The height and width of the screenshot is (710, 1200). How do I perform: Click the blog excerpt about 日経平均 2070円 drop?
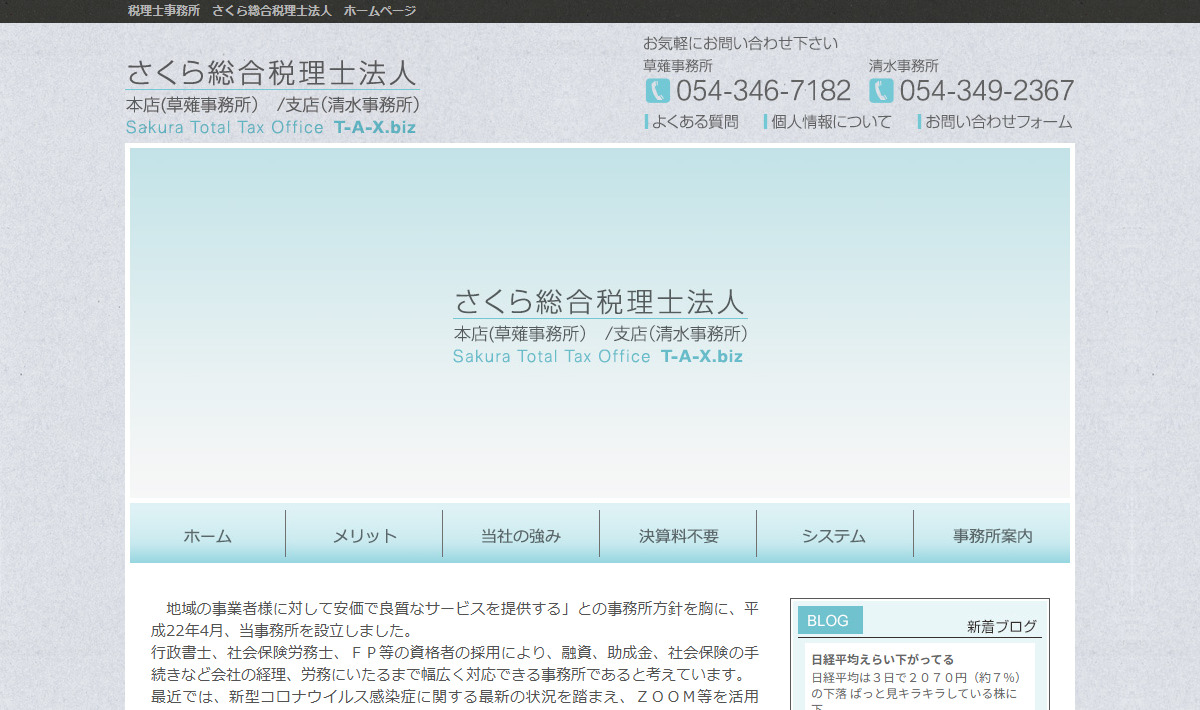(915, 686)
